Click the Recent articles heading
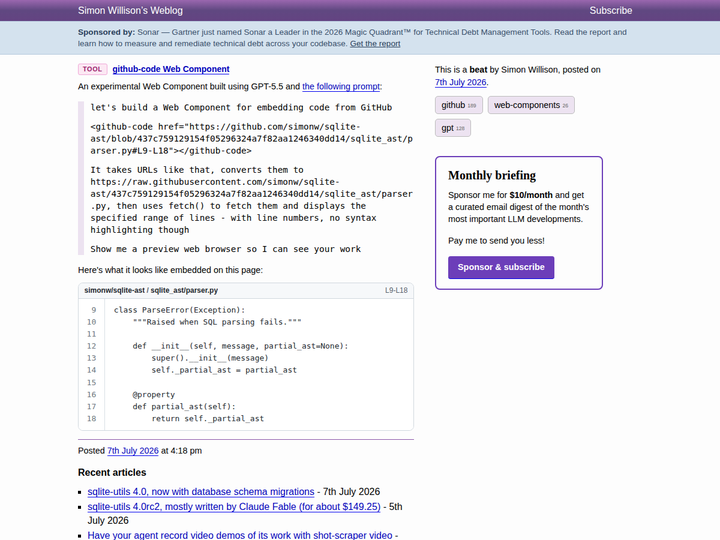Image resolution: width=720 pixels, height=540 pixels. [x=112, y=472]
